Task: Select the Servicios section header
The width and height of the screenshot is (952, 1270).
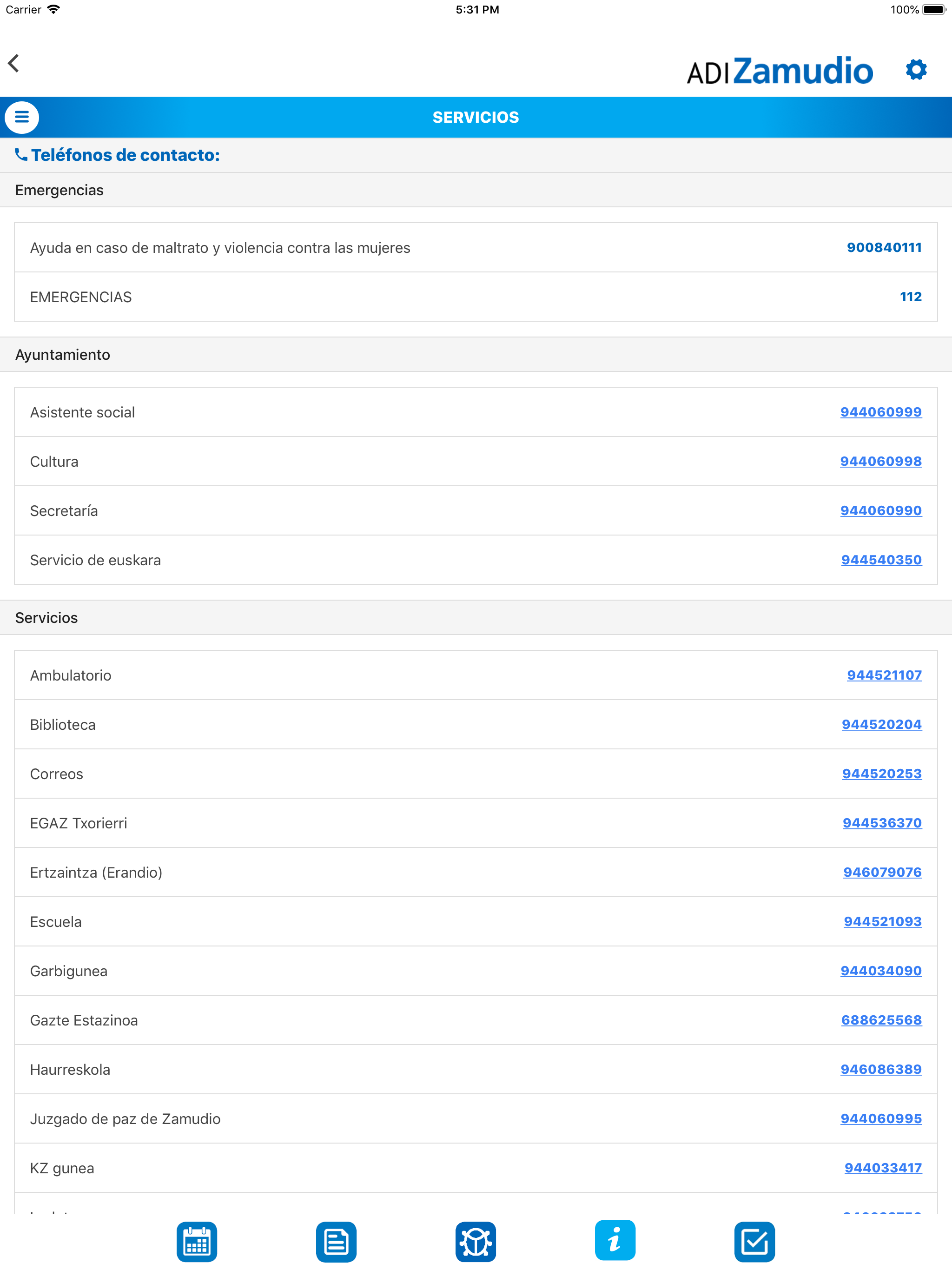Action: [476, 618]
